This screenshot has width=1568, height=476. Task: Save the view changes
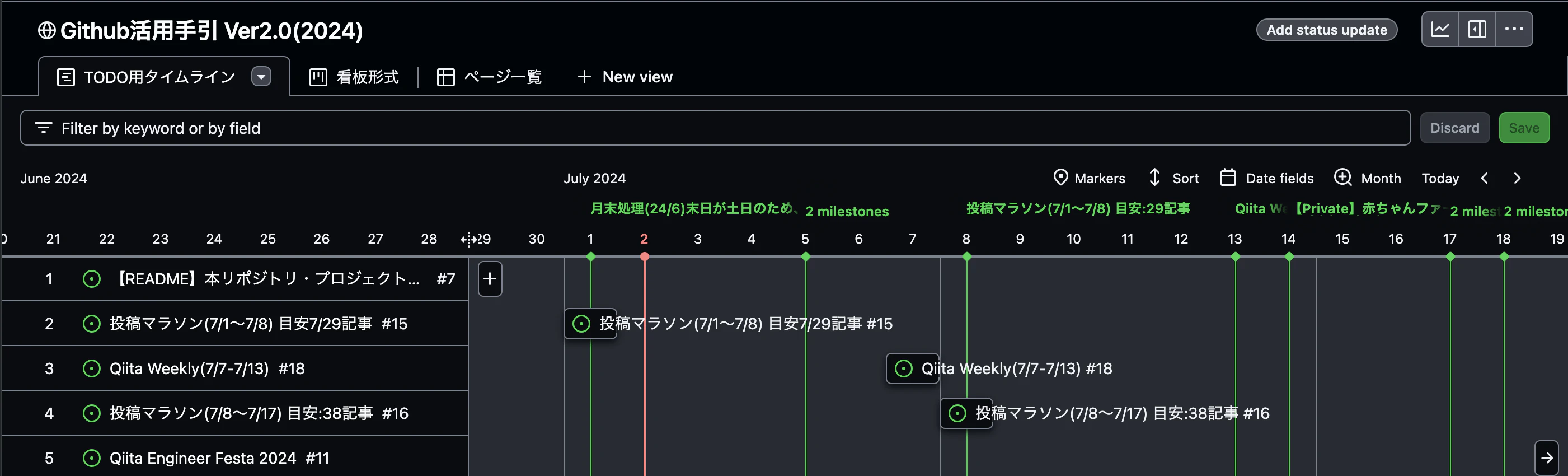tap(1524, 128)
